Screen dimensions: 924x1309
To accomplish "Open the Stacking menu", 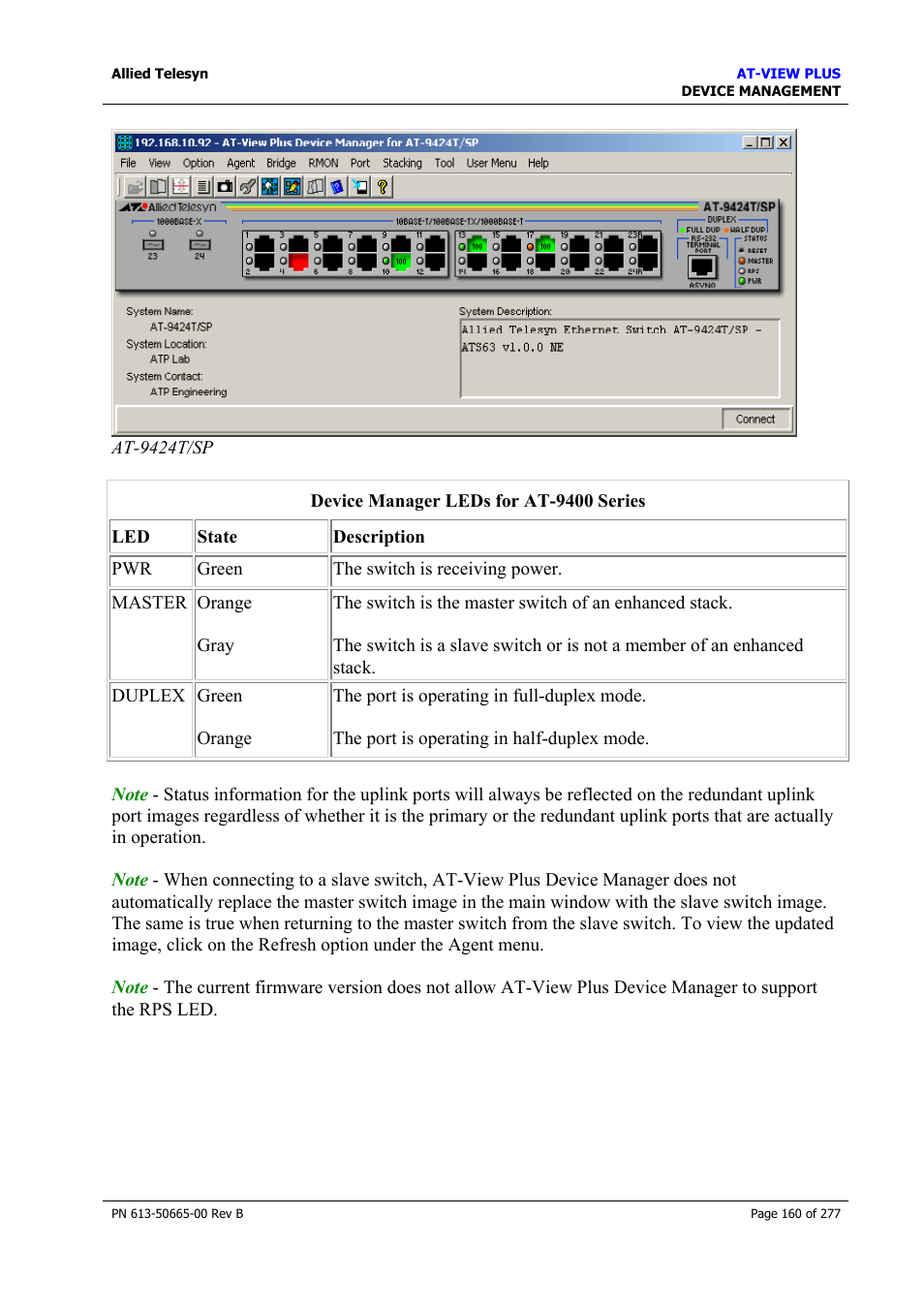I will click(402, 163).
